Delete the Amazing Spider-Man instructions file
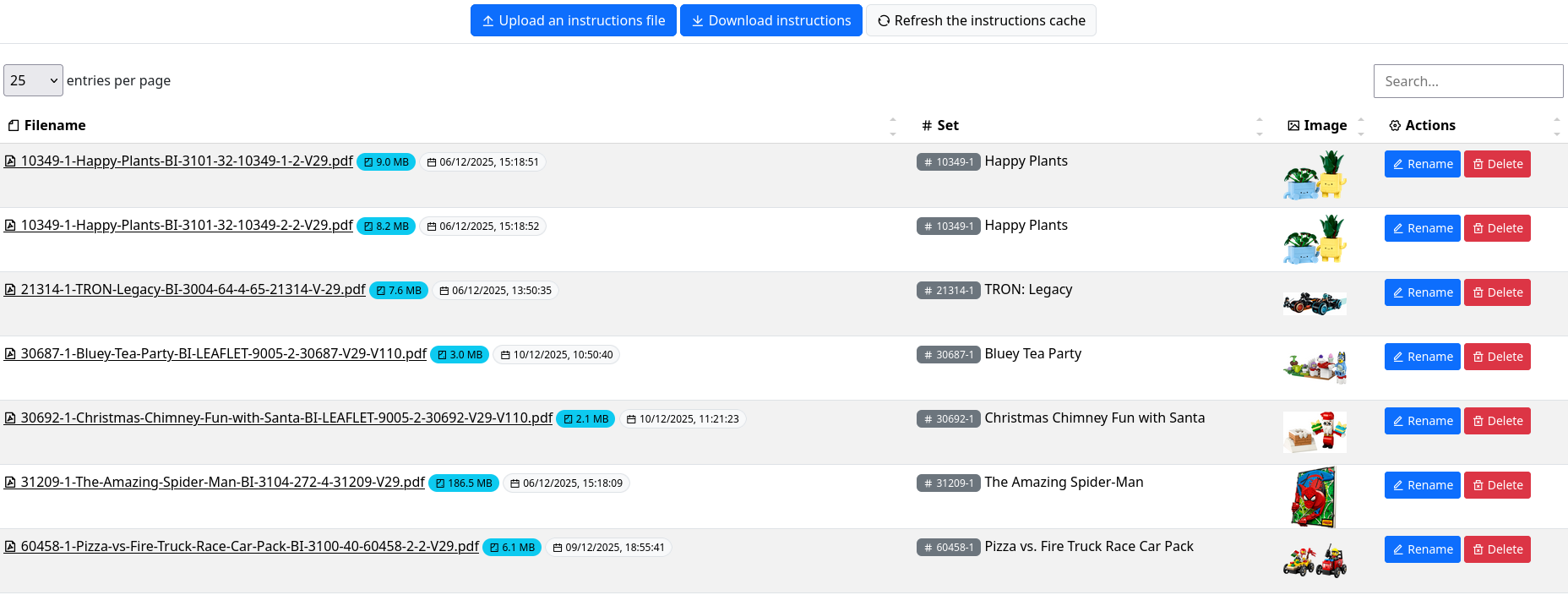 (1496, 485)
